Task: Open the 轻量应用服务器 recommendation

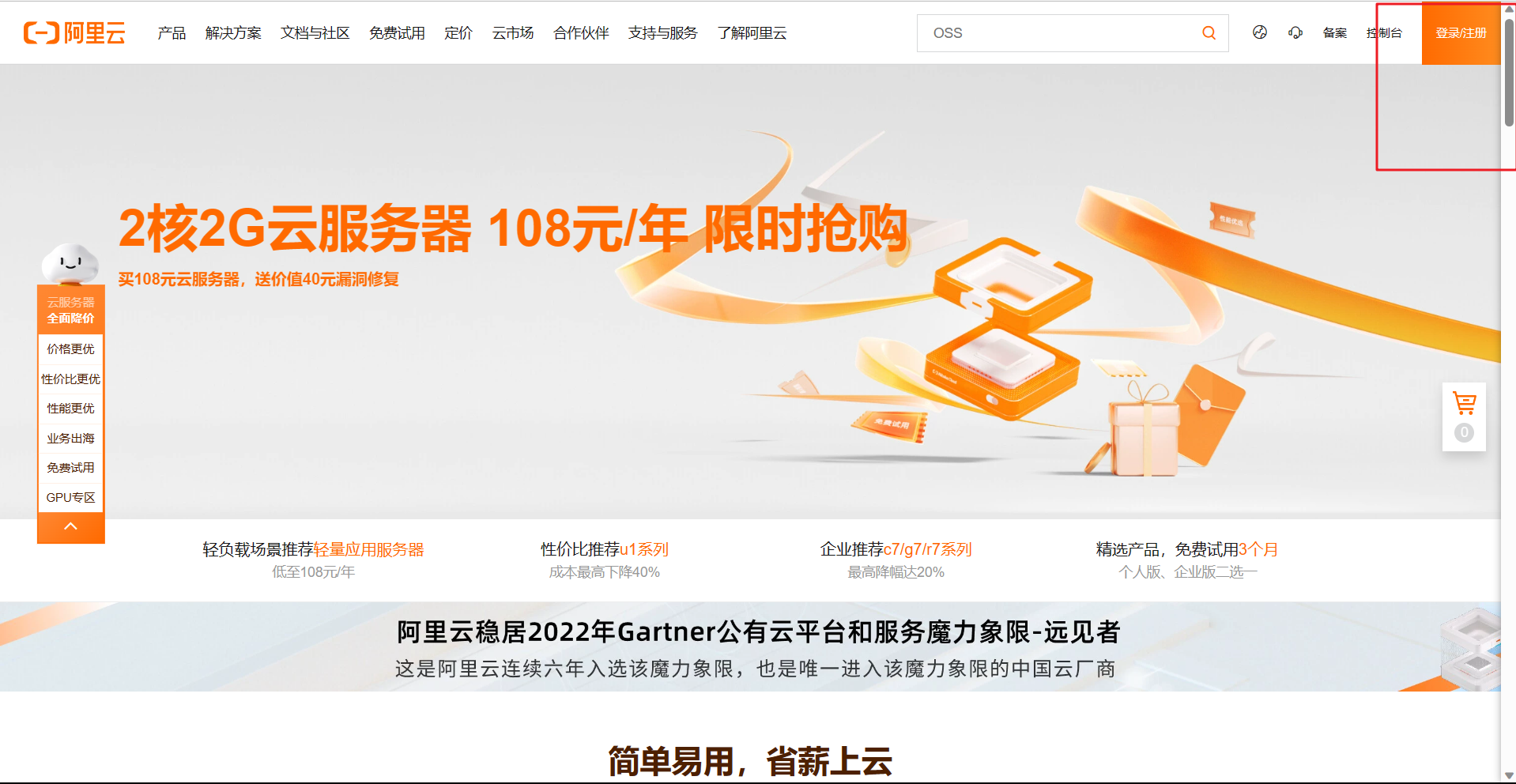Action: click(x=368, y=549)
